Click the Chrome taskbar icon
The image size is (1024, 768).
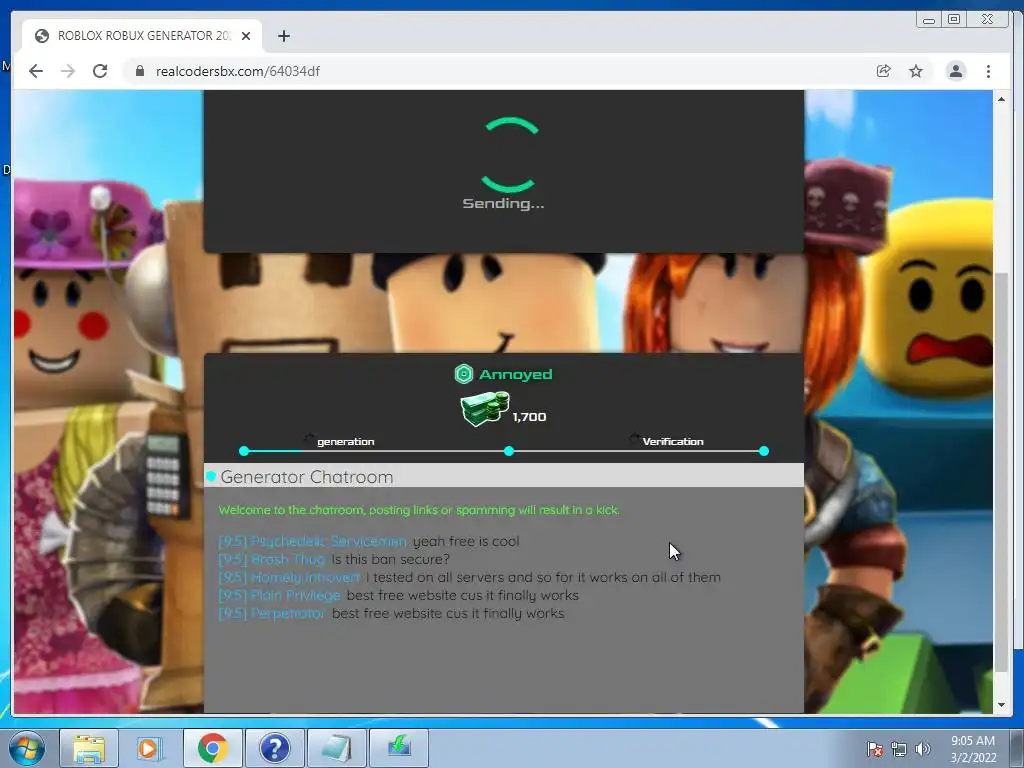212,748
